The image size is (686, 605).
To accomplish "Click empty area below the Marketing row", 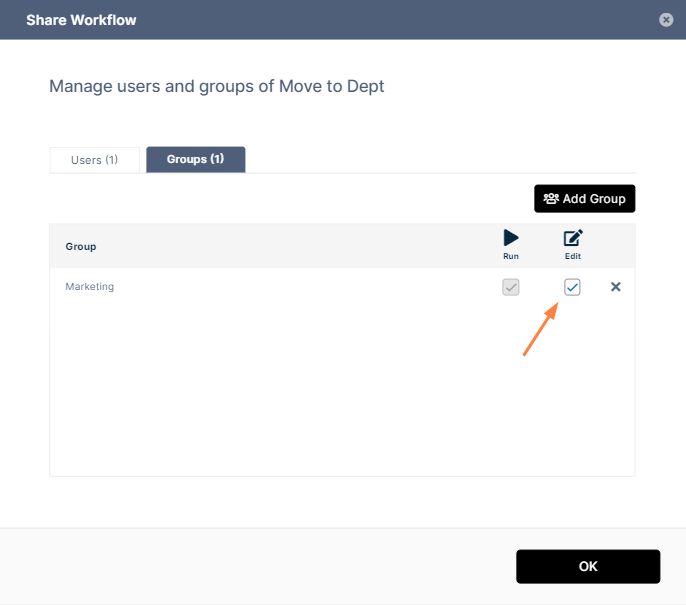I will pos(300,400).
